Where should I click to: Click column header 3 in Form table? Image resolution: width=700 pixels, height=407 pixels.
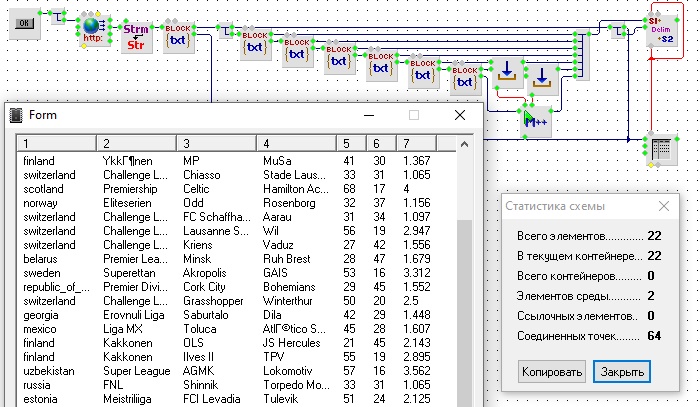[217, 144]
